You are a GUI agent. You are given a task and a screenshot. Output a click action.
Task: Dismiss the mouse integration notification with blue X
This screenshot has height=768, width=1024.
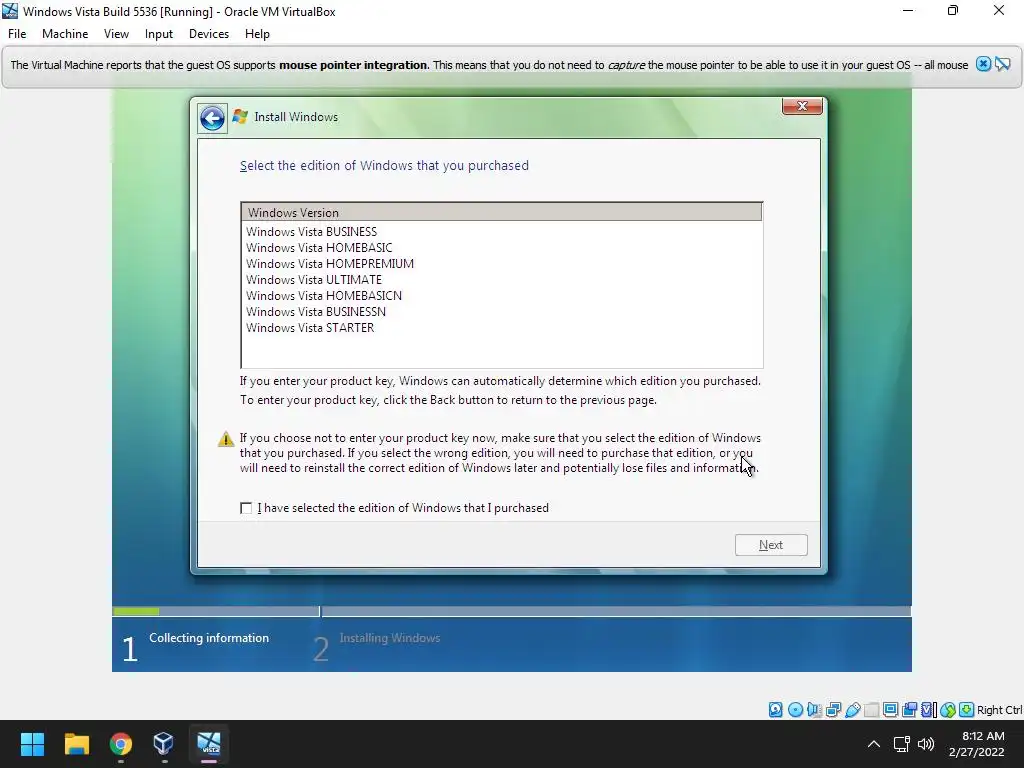coord(984,64)
